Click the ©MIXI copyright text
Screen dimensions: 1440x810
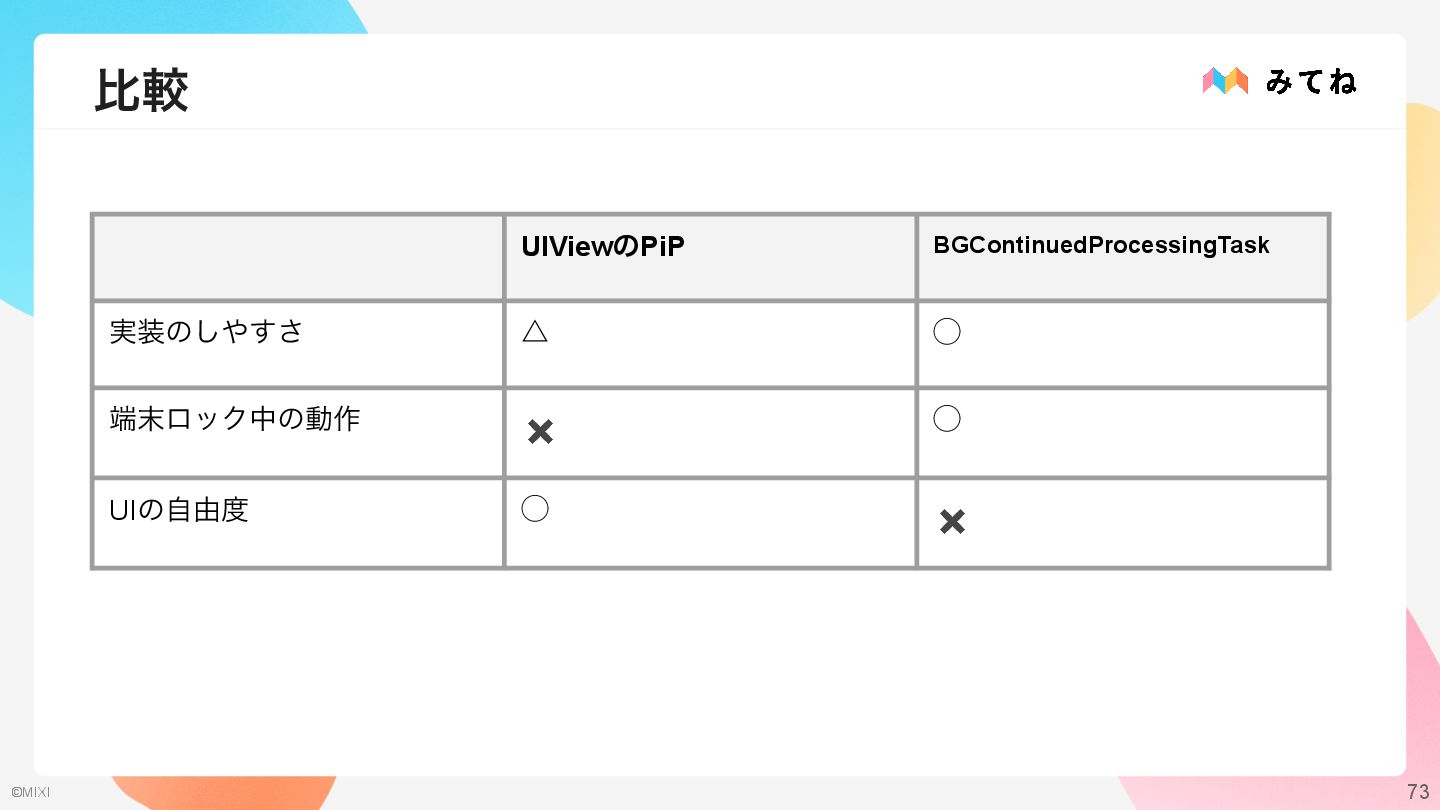click(x=30, y=793)
